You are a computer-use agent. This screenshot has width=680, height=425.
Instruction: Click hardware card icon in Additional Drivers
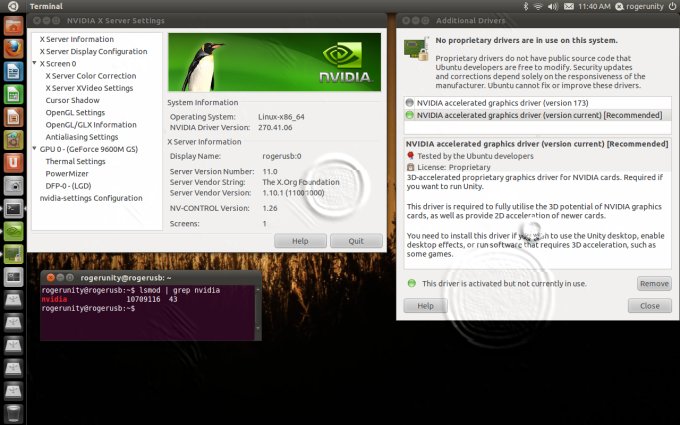click(416, 49)
